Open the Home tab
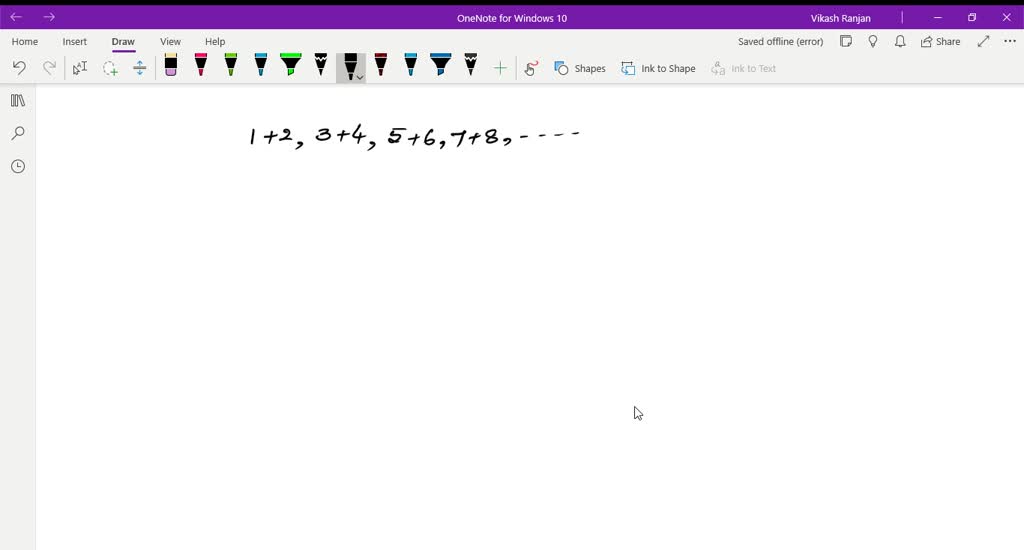The image size is (1024, 550). click(25, 41)
